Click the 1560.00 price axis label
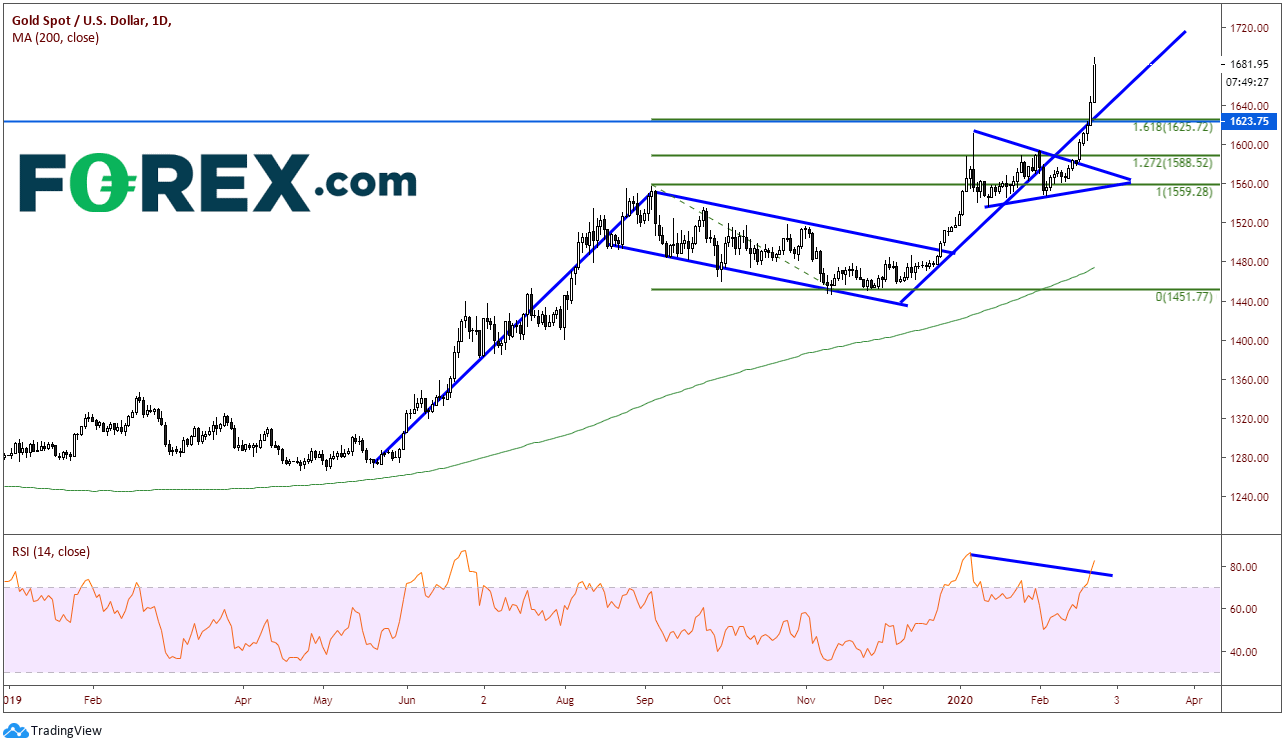1288x749 pixels. (x=1249, y=184)
